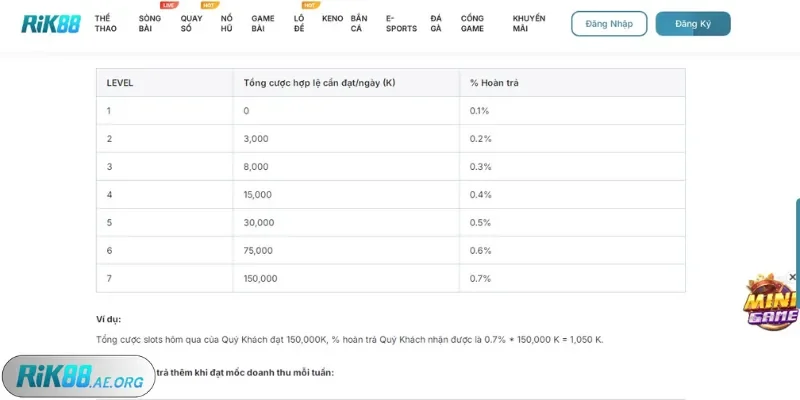Click the Level 7 row's 150,000 cell
The image size is (800, 400).
click(261, 278)
